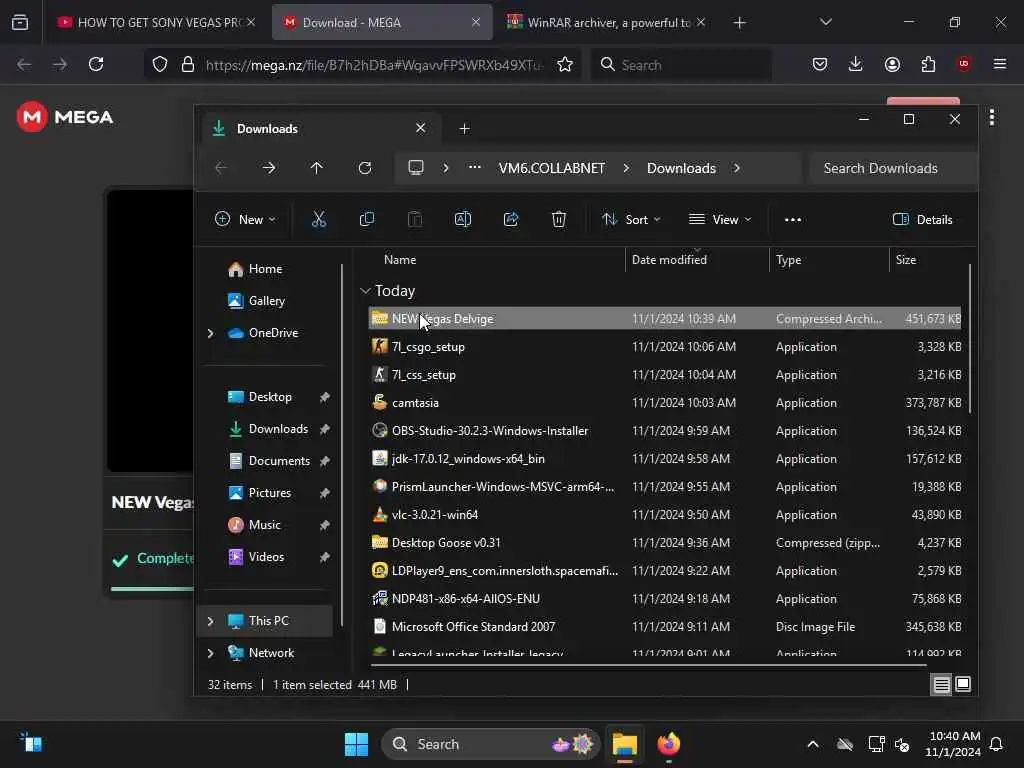Switch to the Download - MEGA tab
Screen dimensions: 1024x768
click(x=381, y=22)
